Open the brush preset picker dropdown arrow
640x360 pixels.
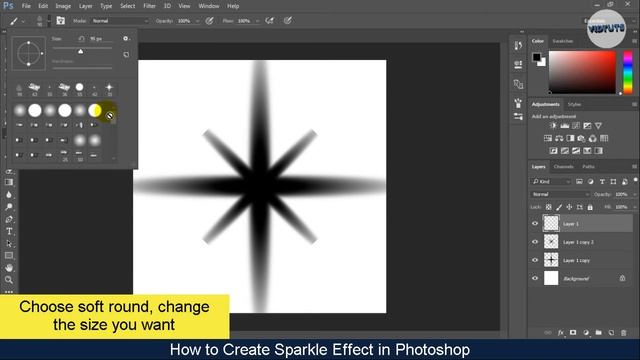[49, 21]
